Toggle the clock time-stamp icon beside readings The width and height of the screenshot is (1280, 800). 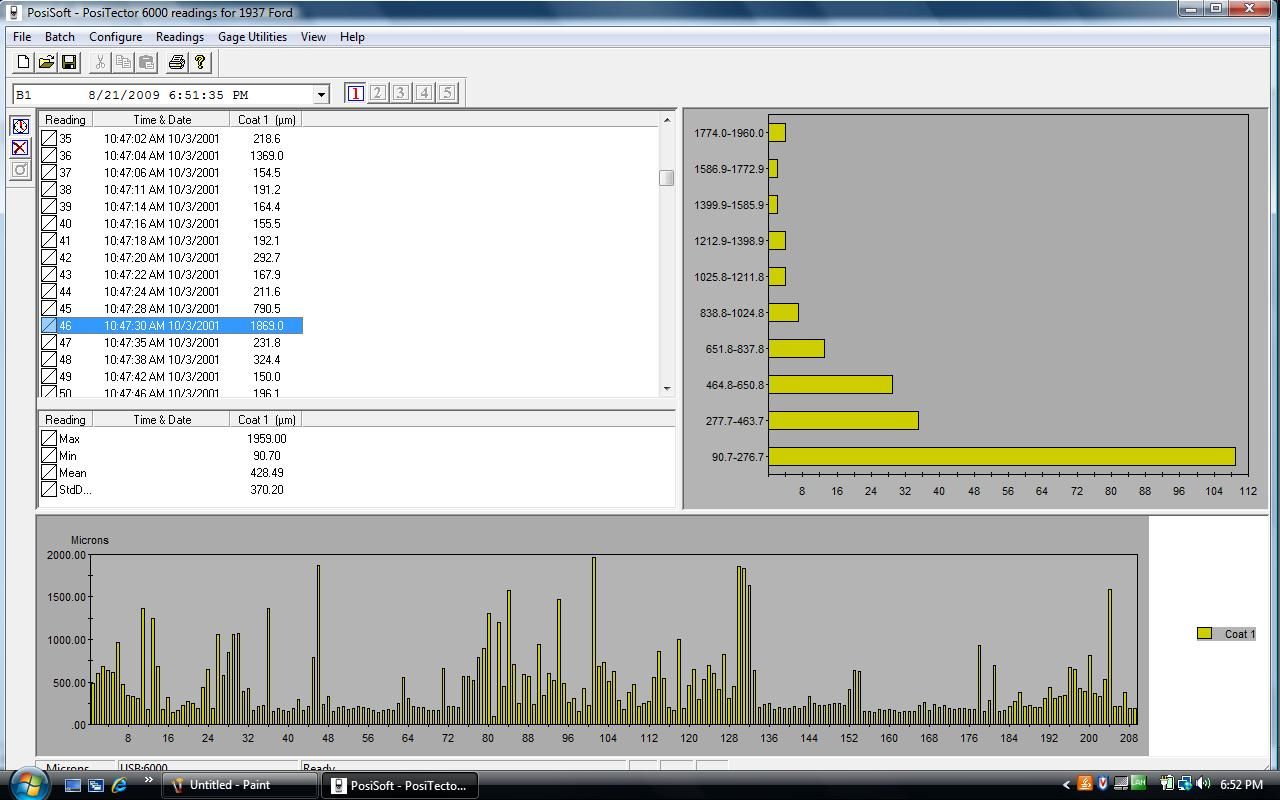click(x=20, y=126)
